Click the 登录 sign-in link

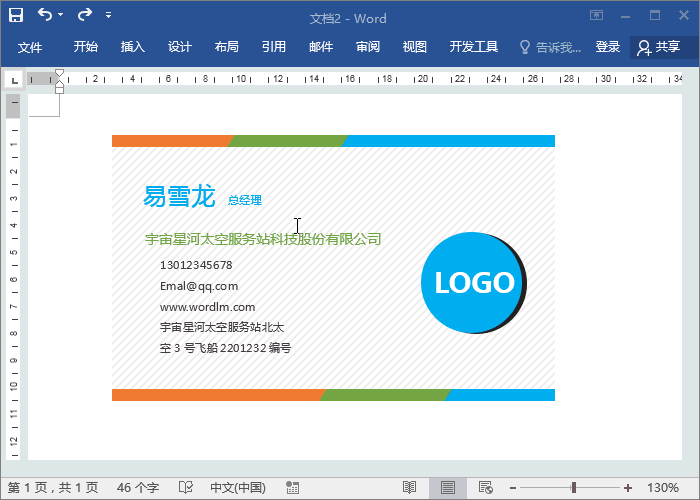point(608,47)
